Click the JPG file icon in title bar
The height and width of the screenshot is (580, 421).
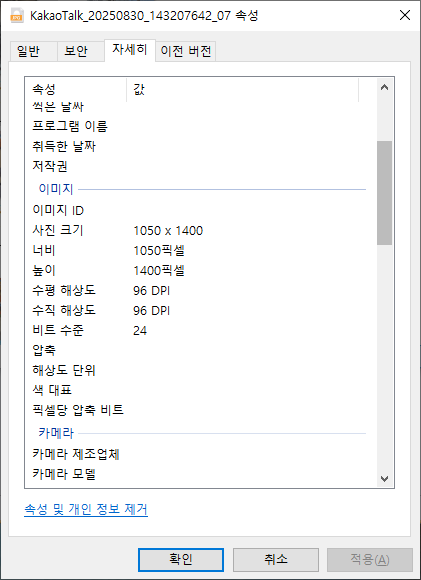click(x=17, y=16)
